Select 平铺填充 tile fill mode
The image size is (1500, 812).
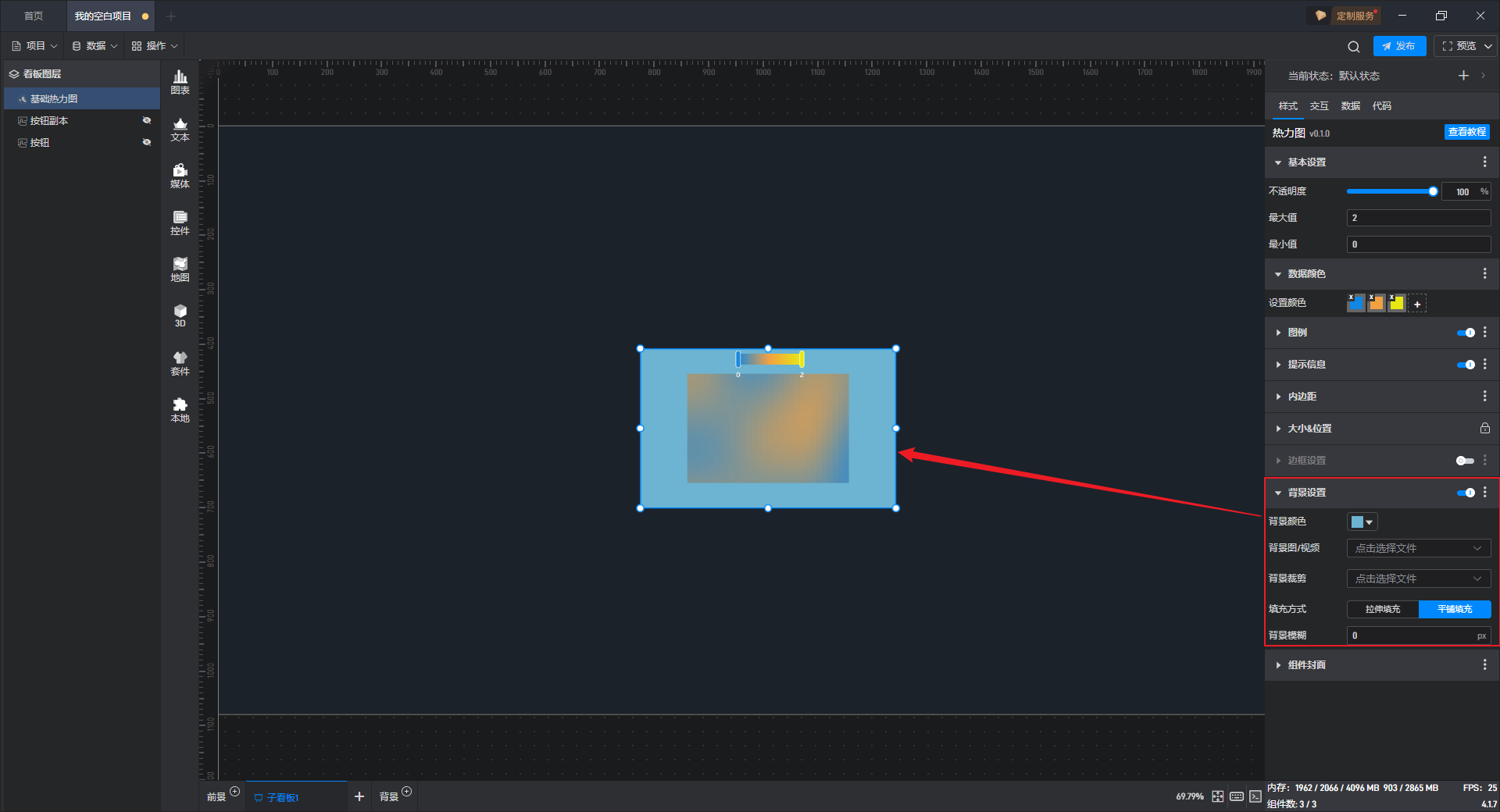pyautogui.click(x=1455, y=609)
